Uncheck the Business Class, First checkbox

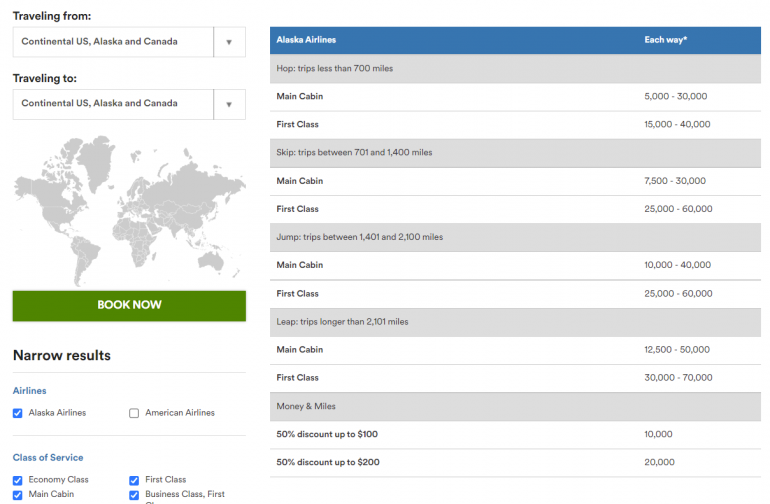[x=134, y=494]
